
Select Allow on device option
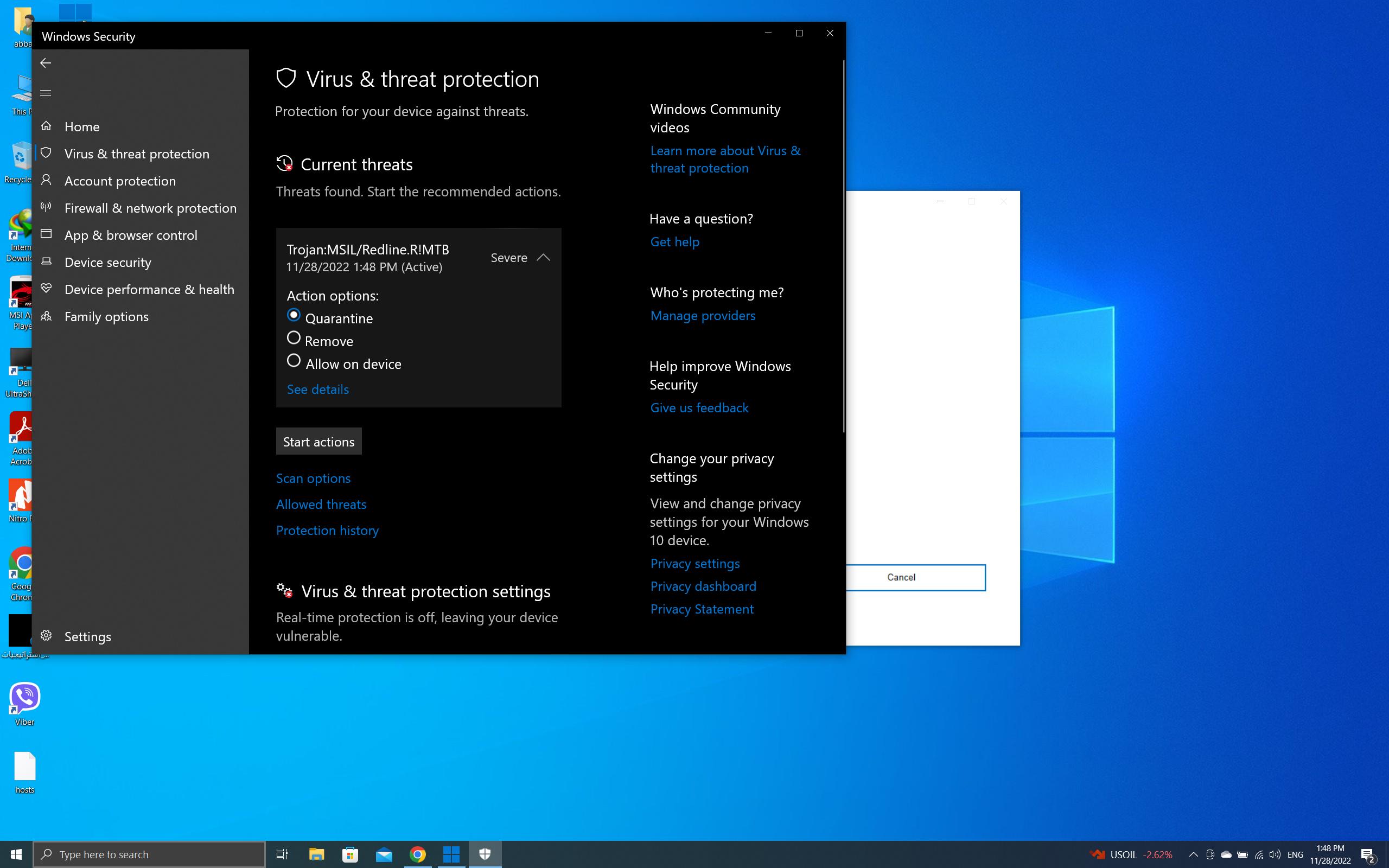point(294,361)
